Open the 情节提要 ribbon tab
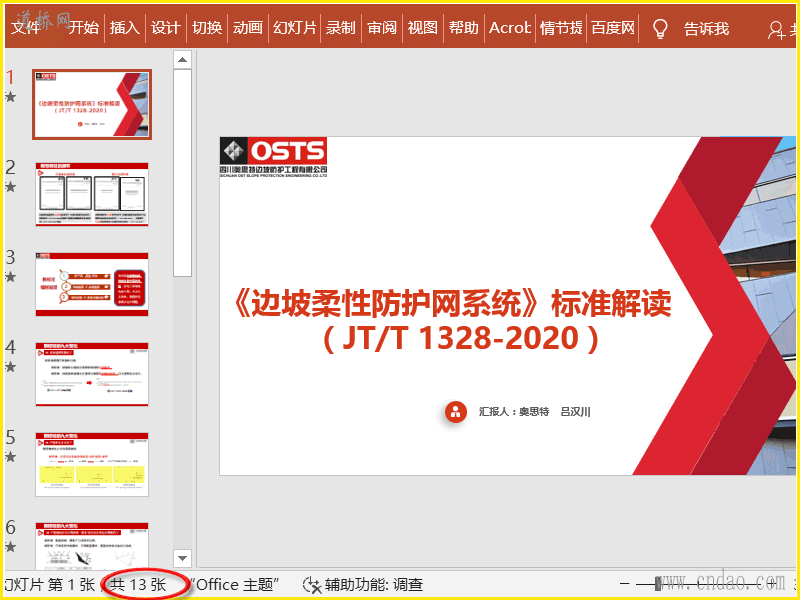 561,28
